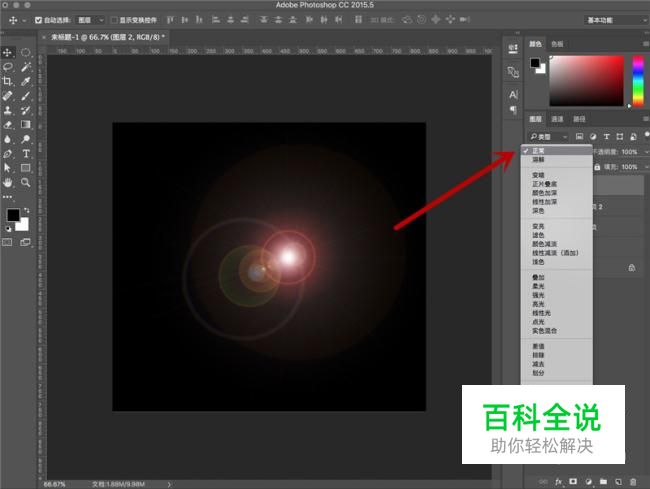Click the 66.67% zoom level field
Viewport: 650px width, 489px height.
(54, 484)
